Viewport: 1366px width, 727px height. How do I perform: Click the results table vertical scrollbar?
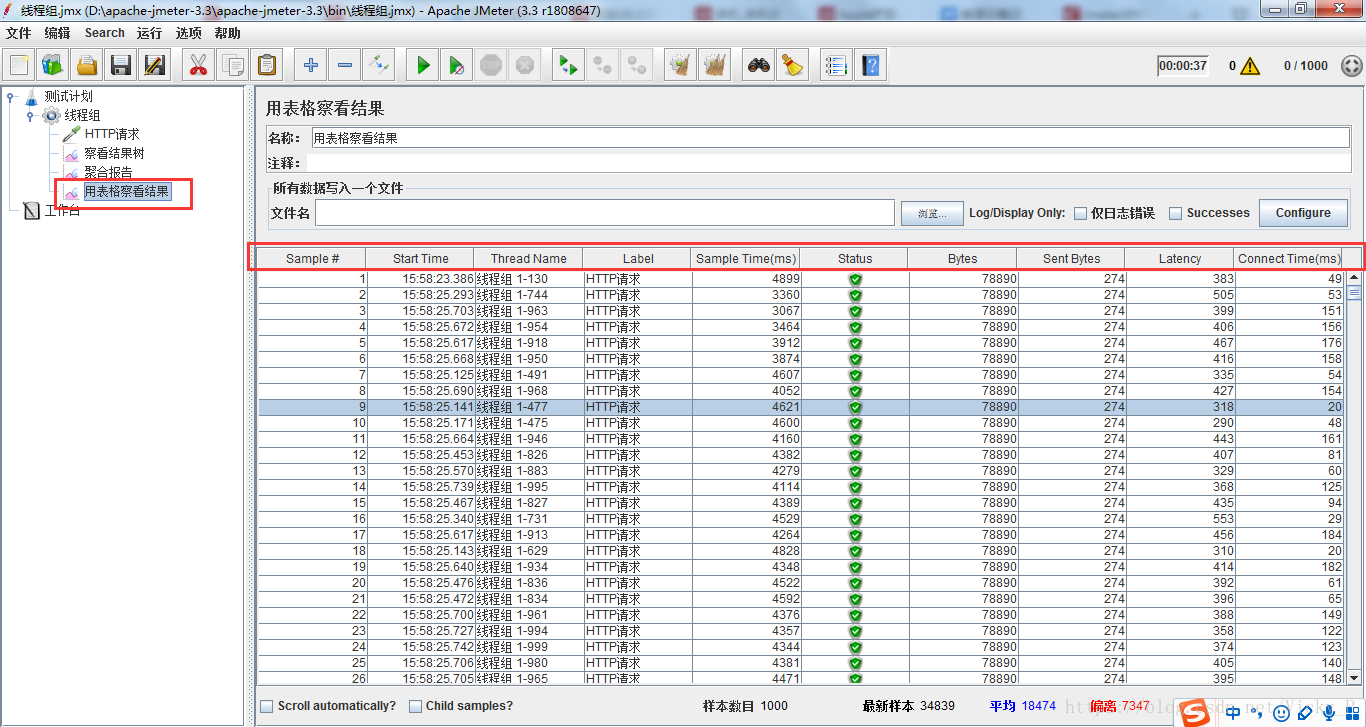pos(1354,480)
